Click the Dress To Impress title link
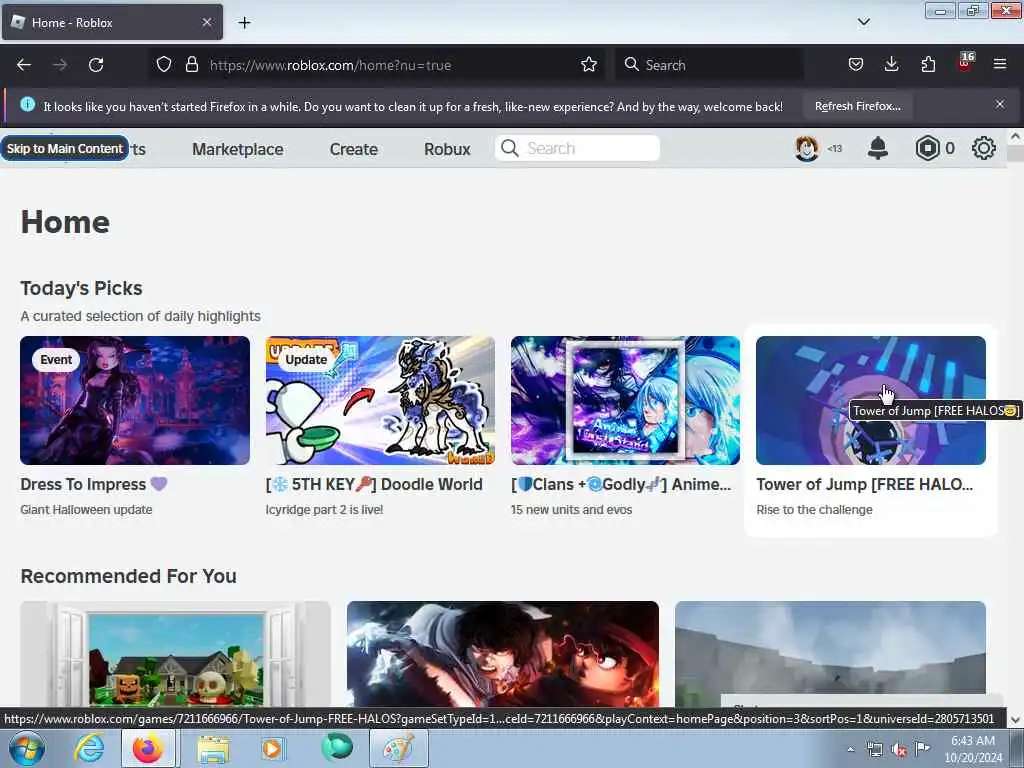The image size is (1024, 768). [x=94, y=485]
